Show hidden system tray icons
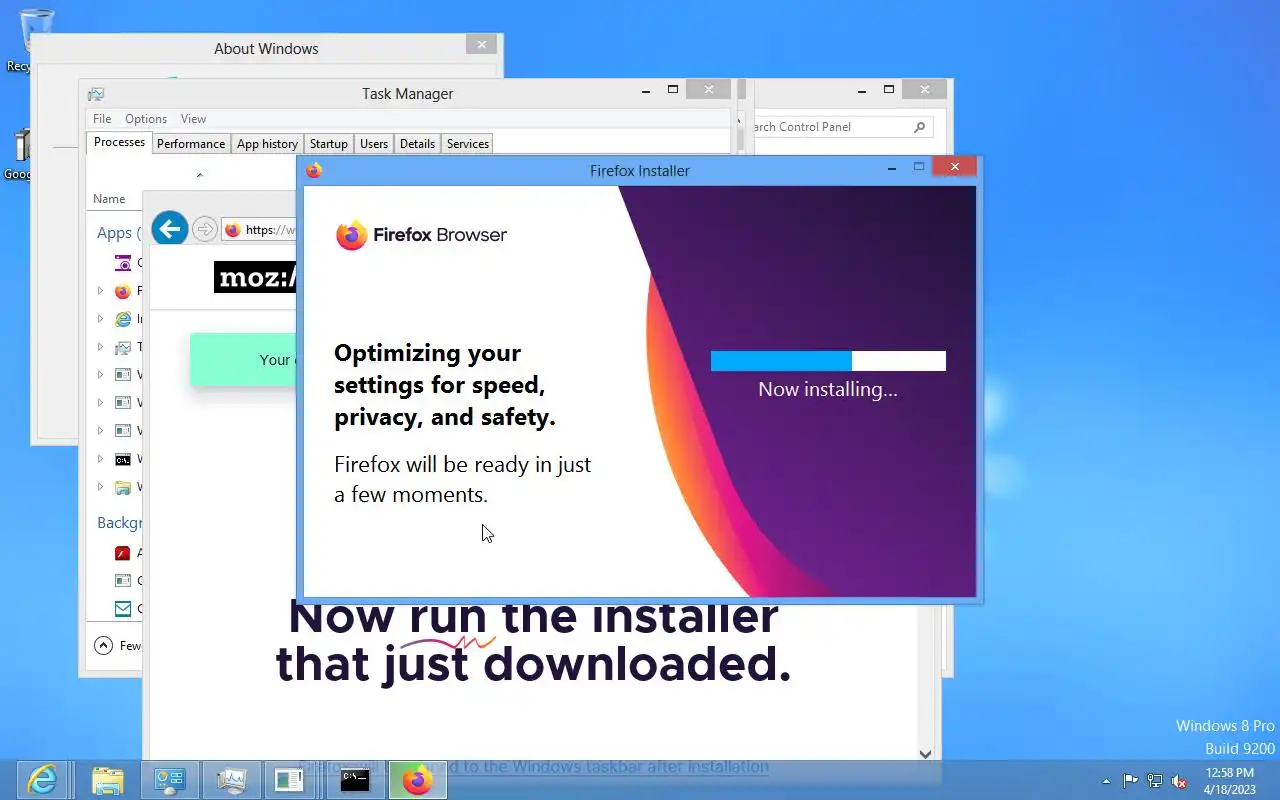 (x=1106, y=781)
